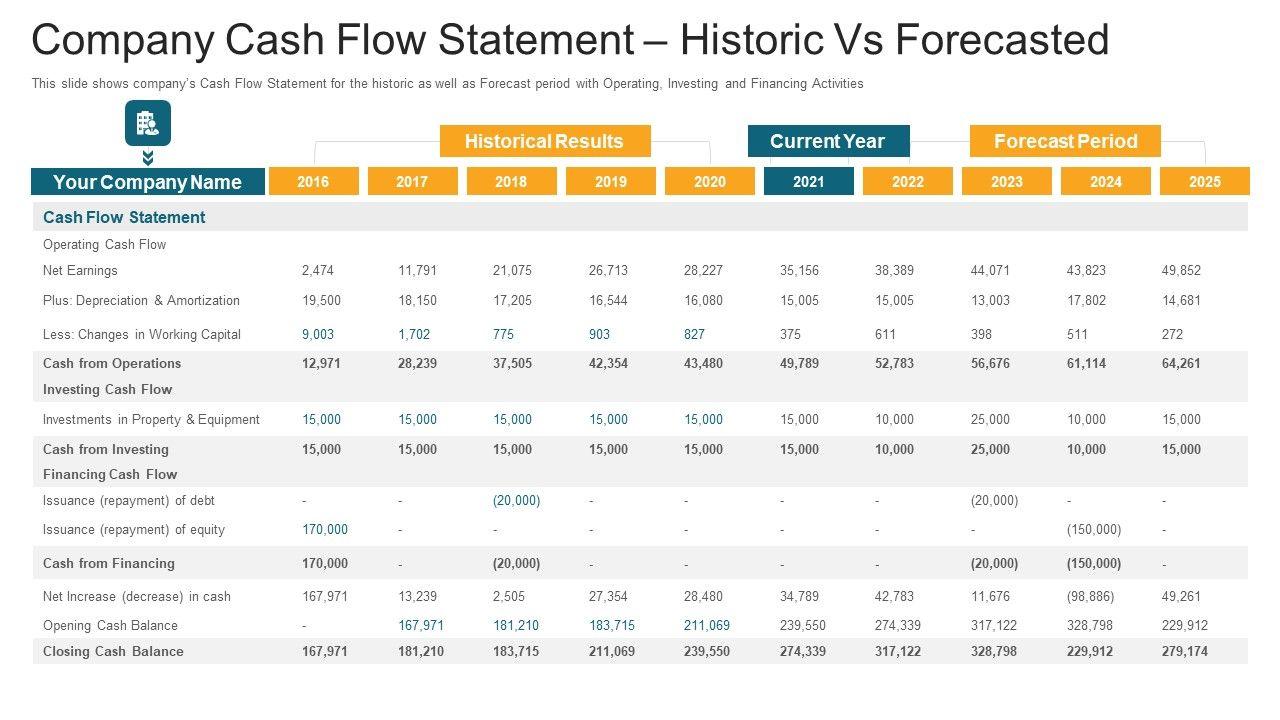Image resolution: width=1280 pixels, height=720 pixels.
Task: Select the Cash from Operations row label
Action: [x=112, y=363]
